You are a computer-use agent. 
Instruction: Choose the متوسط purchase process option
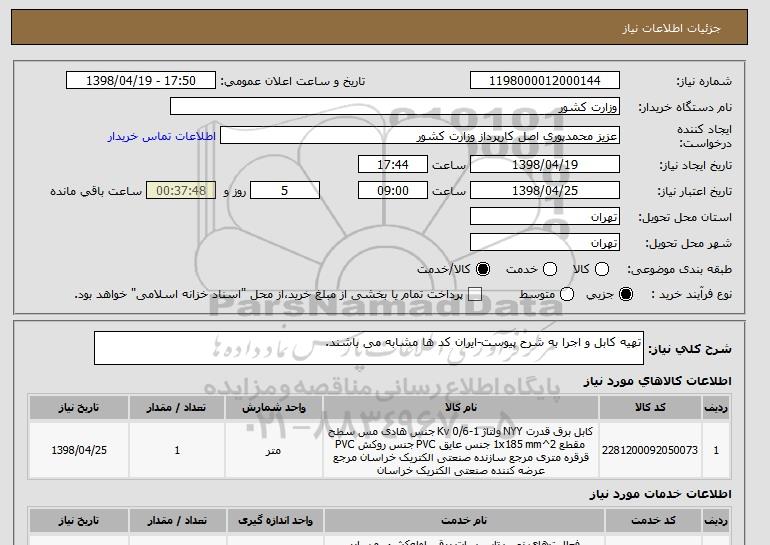tap(567, 294)
